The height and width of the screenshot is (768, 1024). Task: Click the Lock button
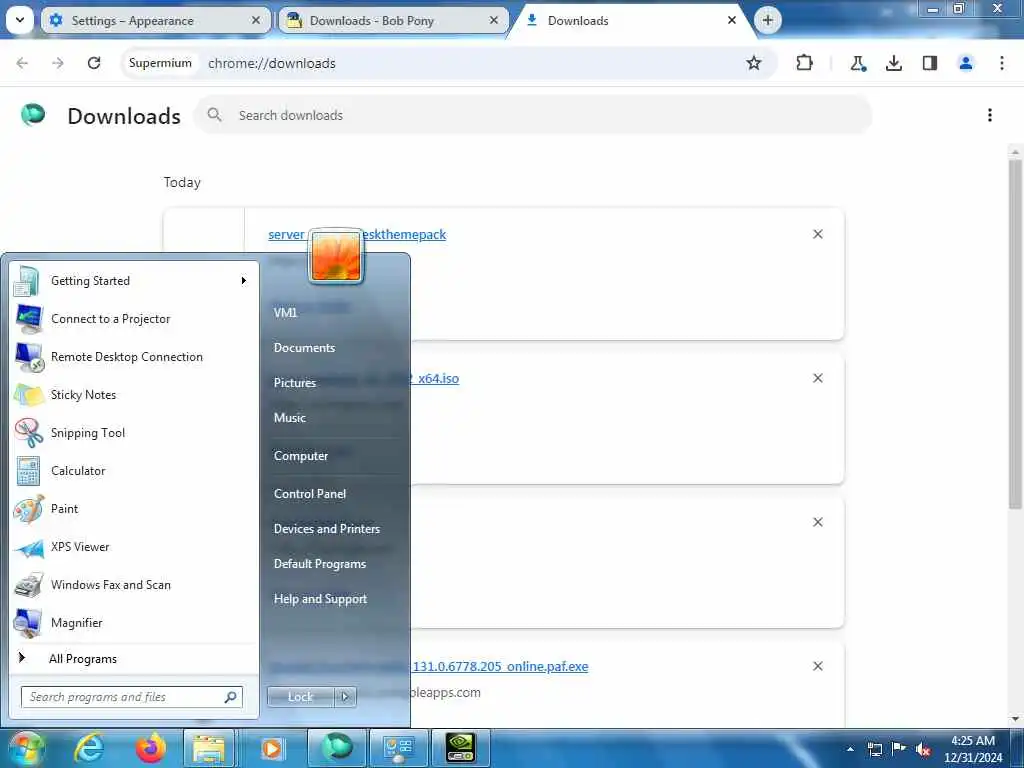300,697
